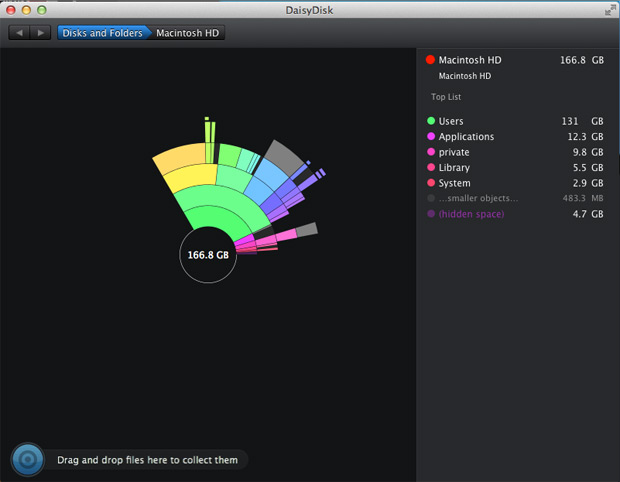Click the purple dot beside hidden space
The image size is (620, 482).
click(x=431, y=214)
